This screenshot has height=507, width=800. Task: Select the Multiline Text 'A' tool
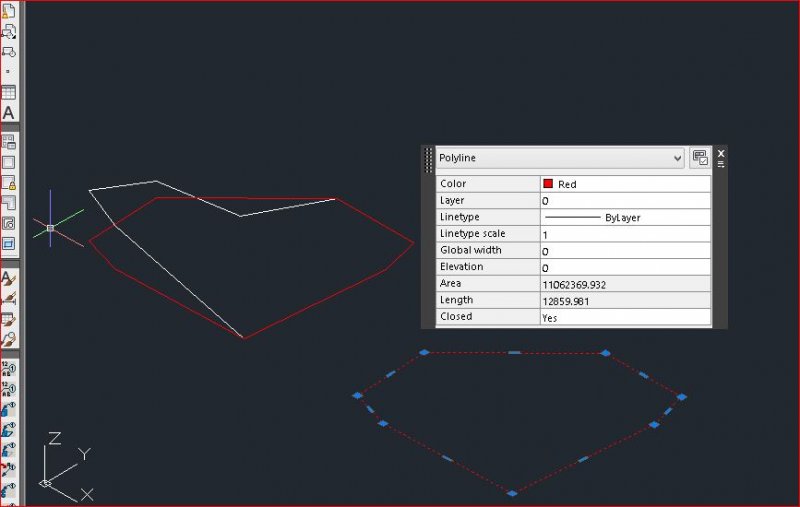(x=8, y=113)
